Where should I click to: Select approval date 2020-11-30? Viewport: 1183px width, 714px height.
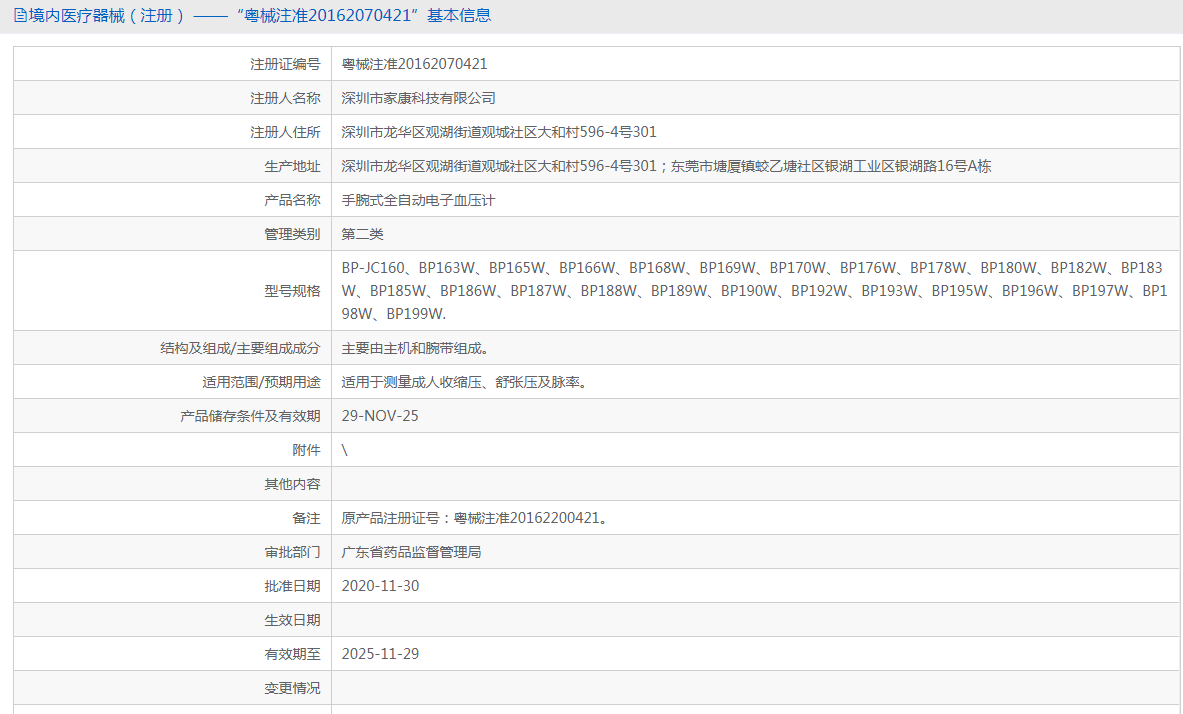(x=380, y=586)
